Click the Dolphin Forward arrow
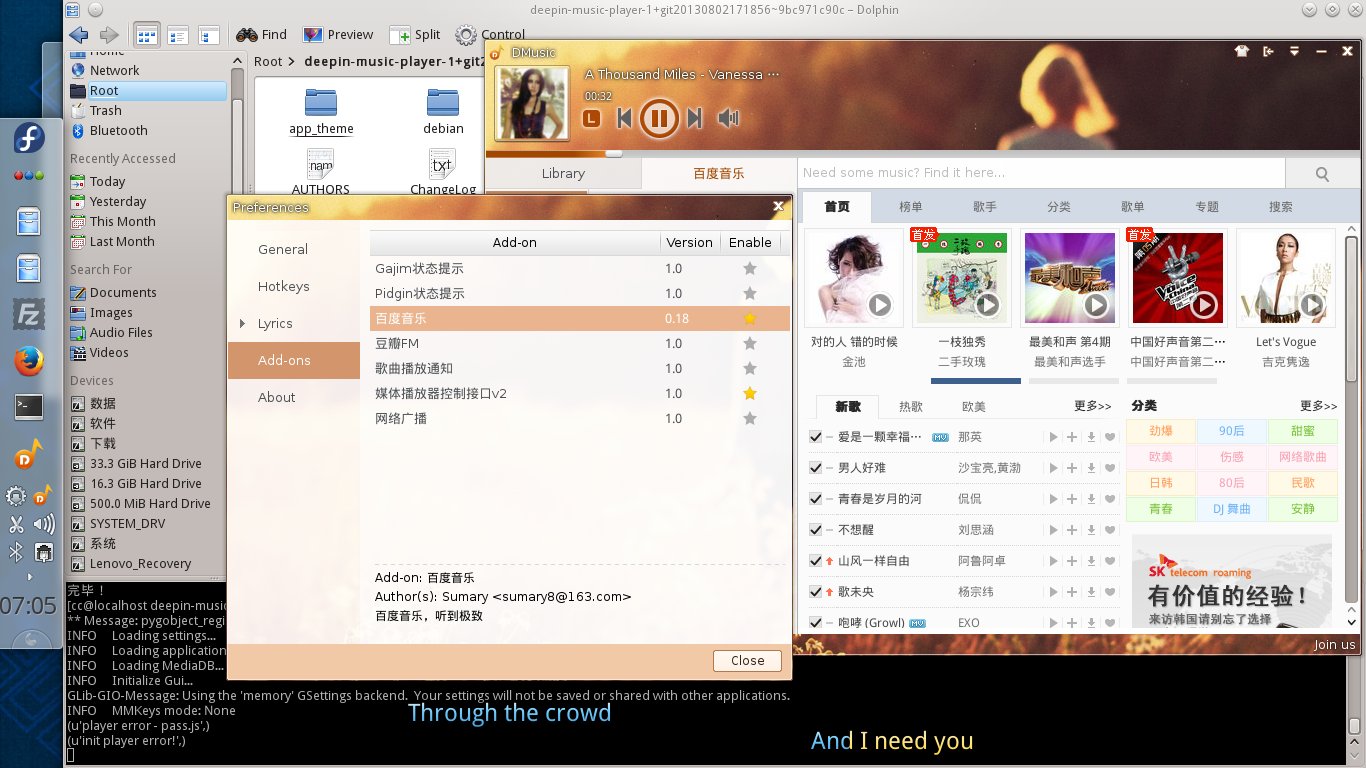 click(x=109, y=35)
